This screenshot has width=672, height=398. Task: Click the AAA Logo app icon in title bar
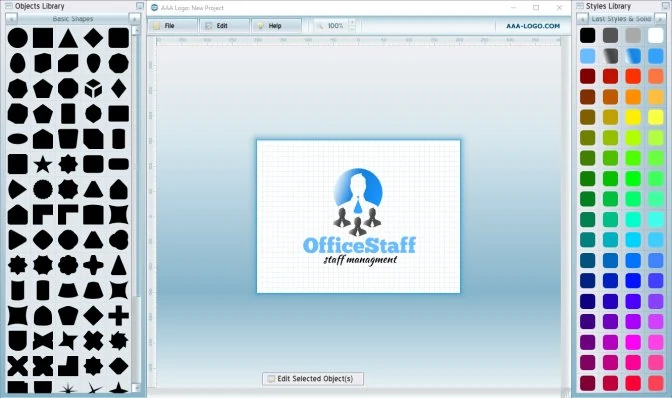(154, 8)
